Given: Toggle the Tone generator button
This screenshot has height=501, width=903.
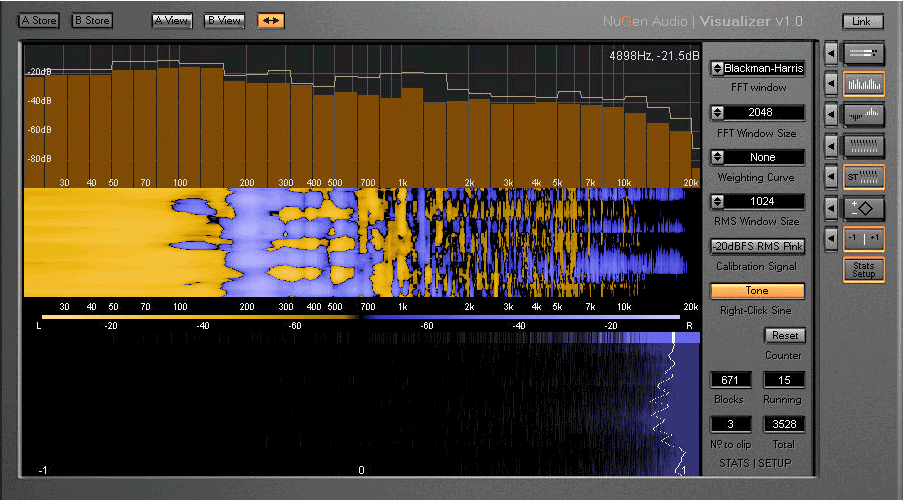Looking at the screenshot, I should point(757,291).
